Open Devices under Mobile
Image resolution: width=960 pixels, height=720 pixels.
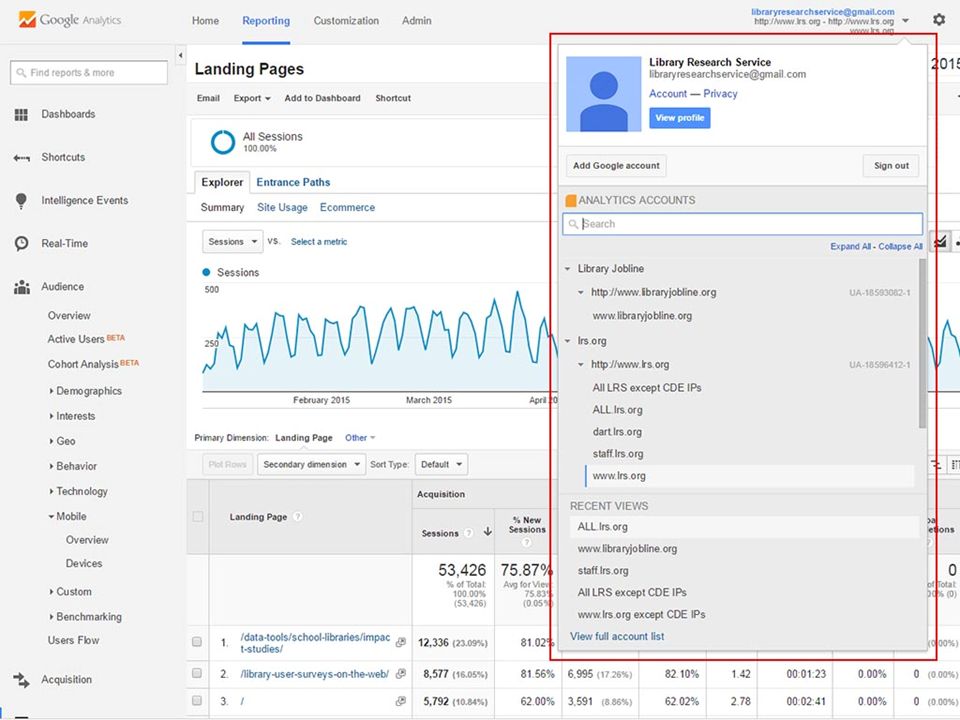(x=84, y=564)
